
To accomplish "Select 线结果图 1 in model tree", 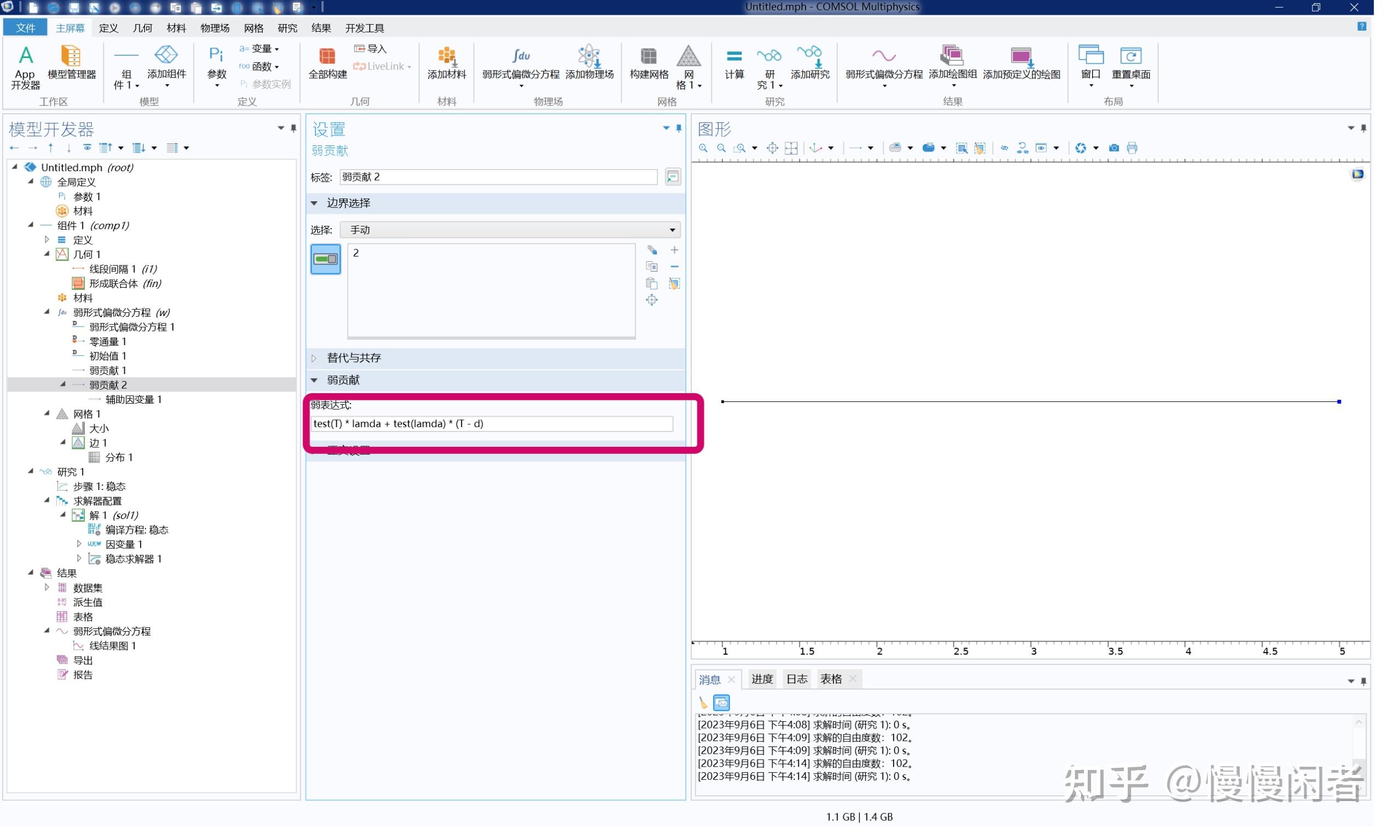I will (113, 646).
